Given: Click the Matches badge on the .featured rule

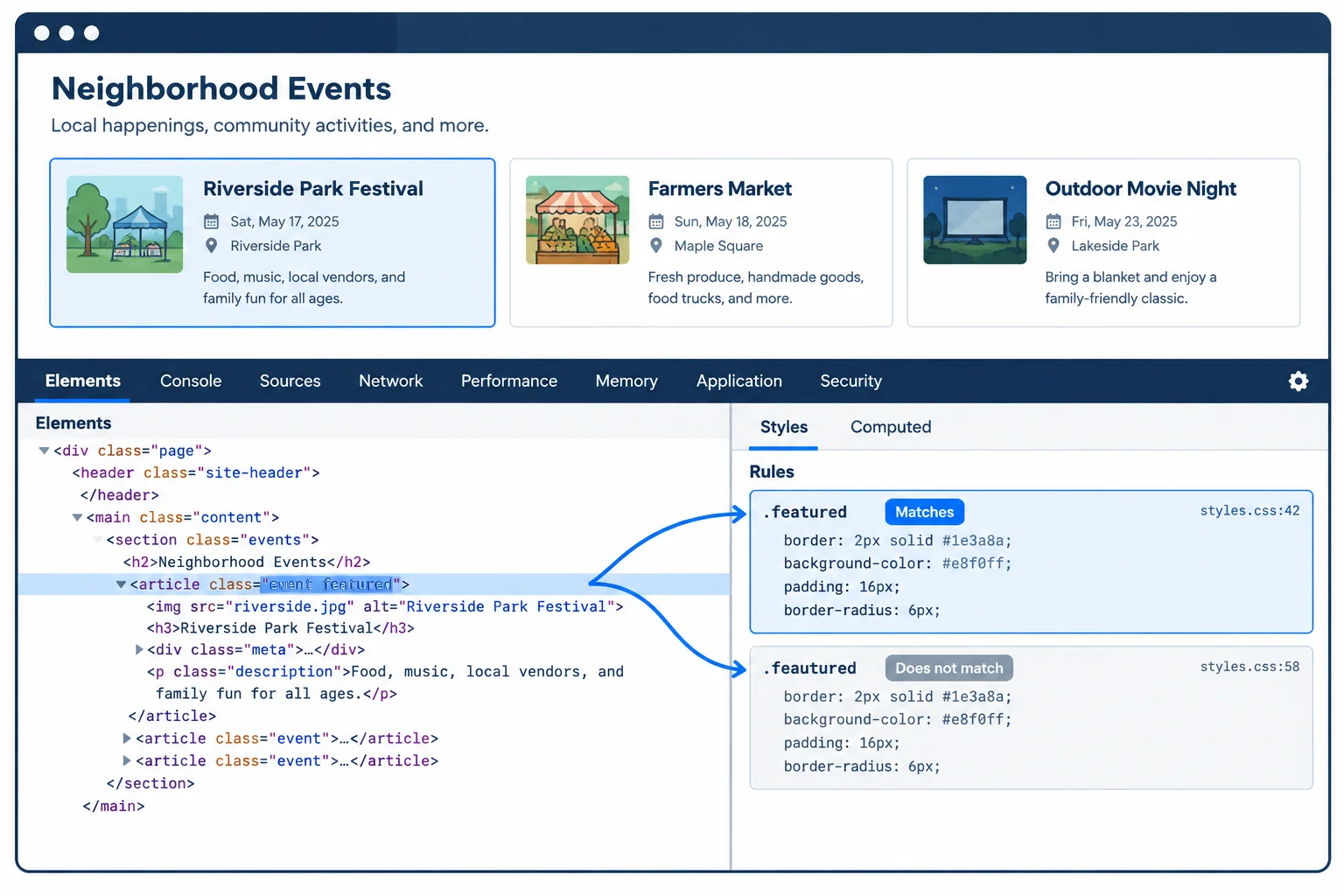Looking at the screenshot, I should [x=924, y=512].
